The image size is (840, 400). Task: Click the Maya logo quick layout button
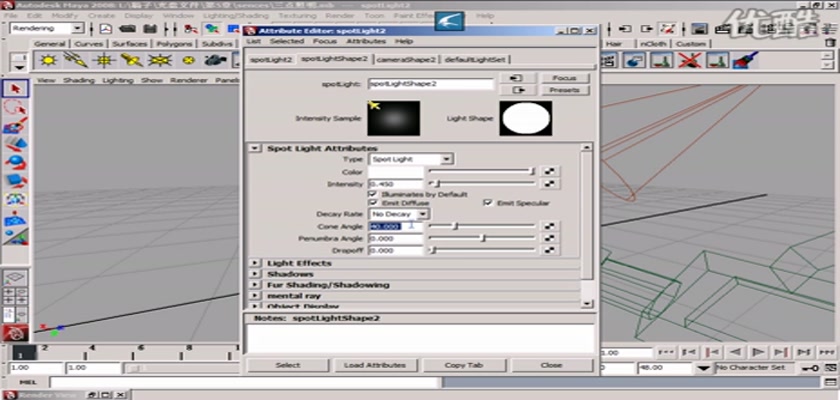pos(16,334)
